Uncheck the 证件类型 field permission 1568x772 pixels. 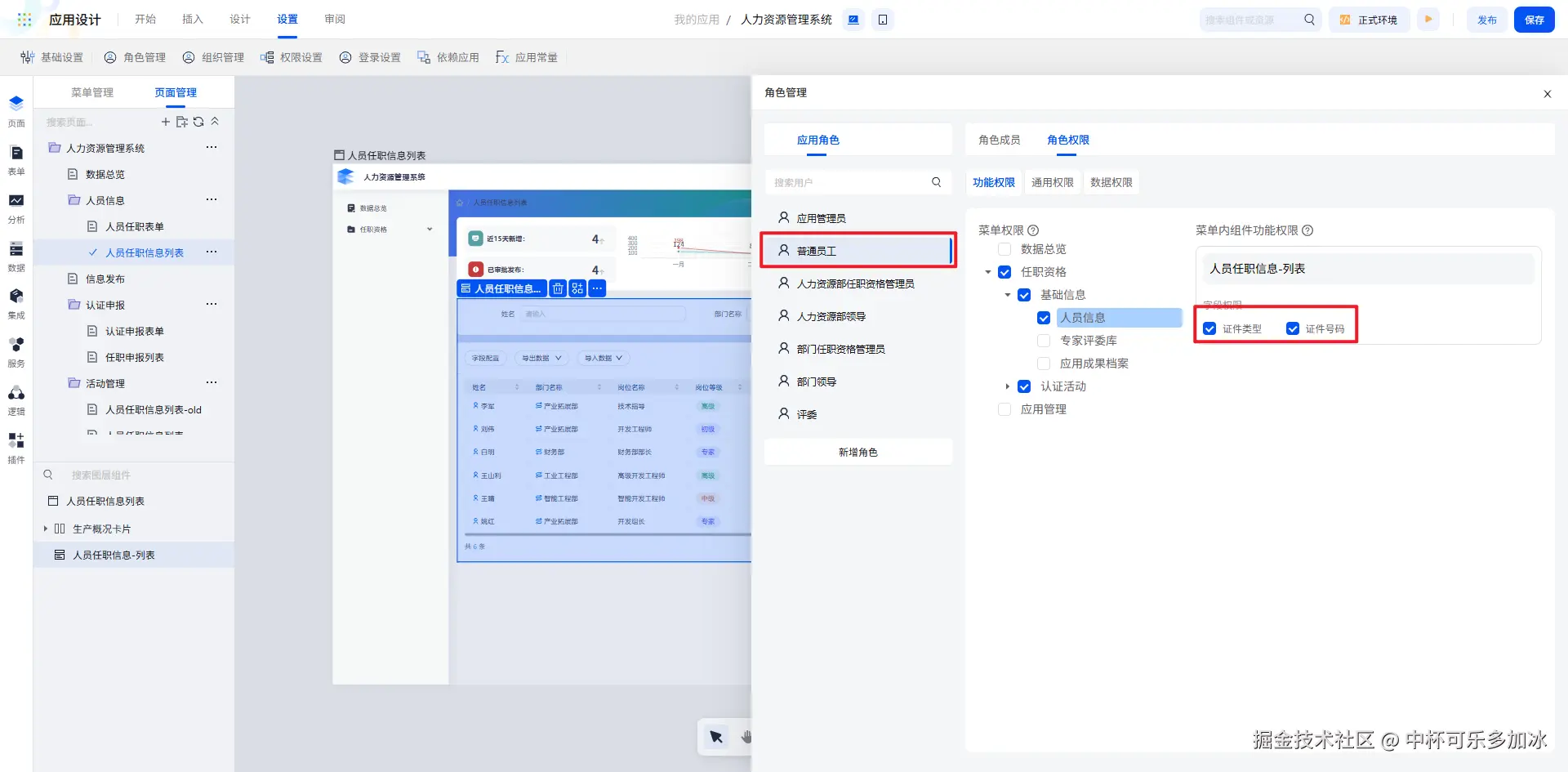tap(1209, 328)
